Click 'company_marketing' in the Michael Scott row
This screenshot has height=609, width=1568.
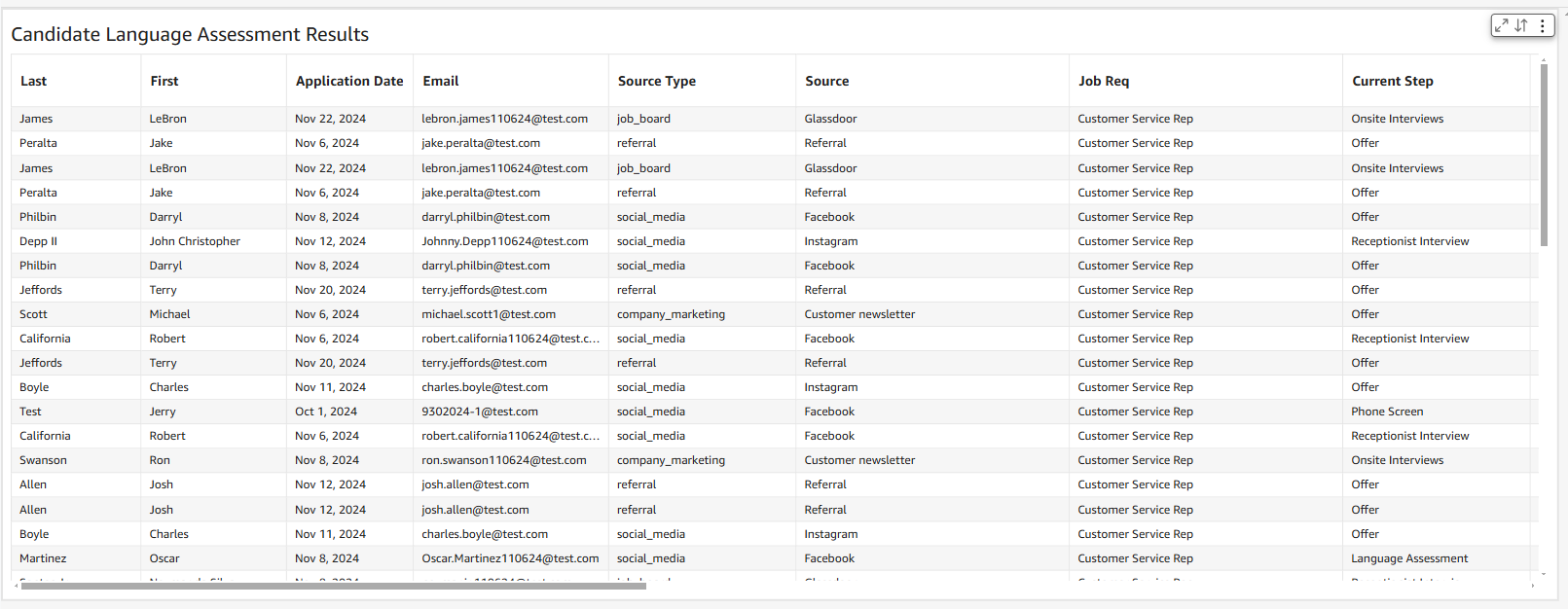pyautogui.click(x=671, y=314)
